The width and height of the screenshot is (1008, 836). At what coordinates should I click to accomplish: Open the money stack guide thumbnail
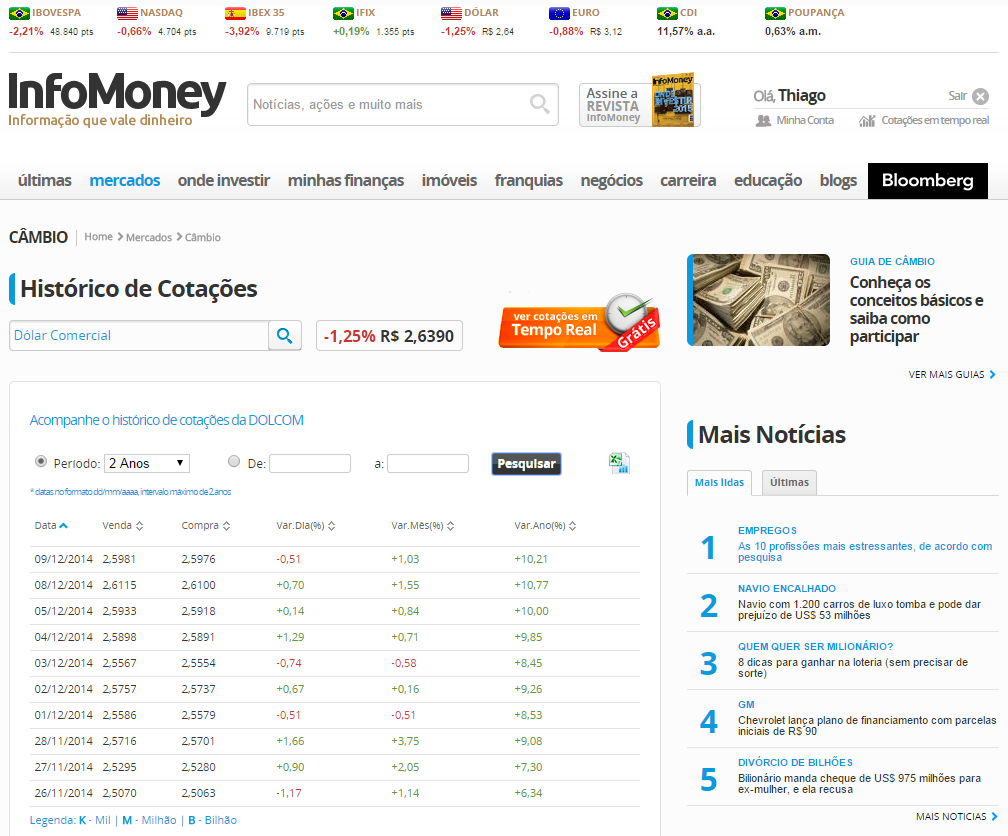[759, 300]
